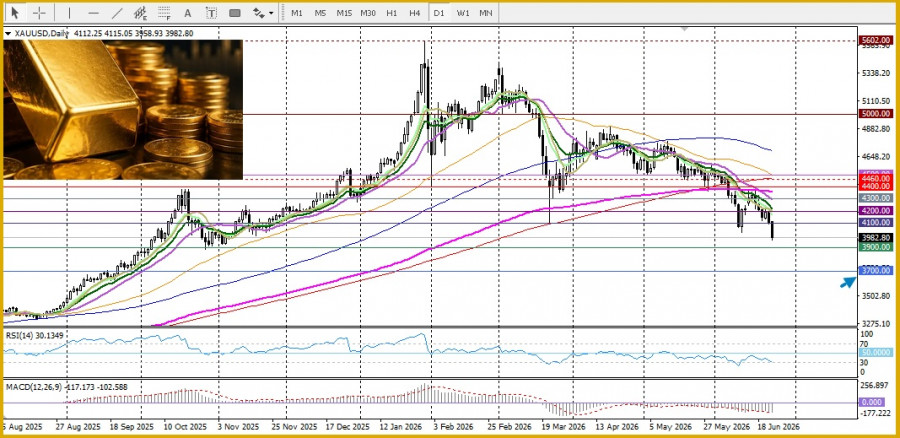The image size is (900, 438).
Task: Switch chart to M30 timeframe
Action: pyautogui.click(x=368, y=13)
